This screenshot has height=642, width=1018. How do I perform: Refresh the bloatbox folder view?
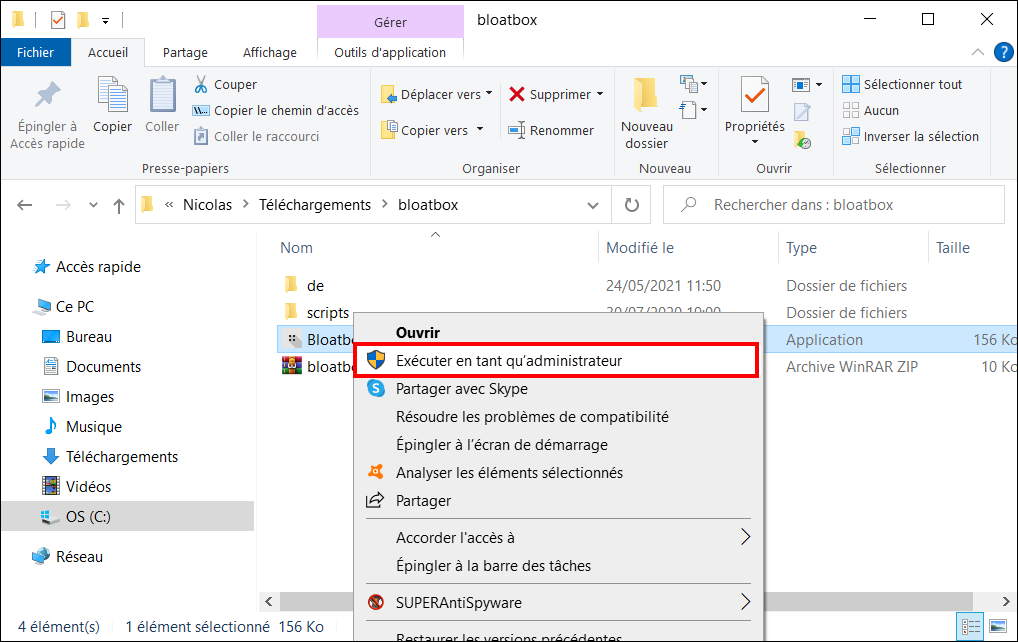(632, 205)
